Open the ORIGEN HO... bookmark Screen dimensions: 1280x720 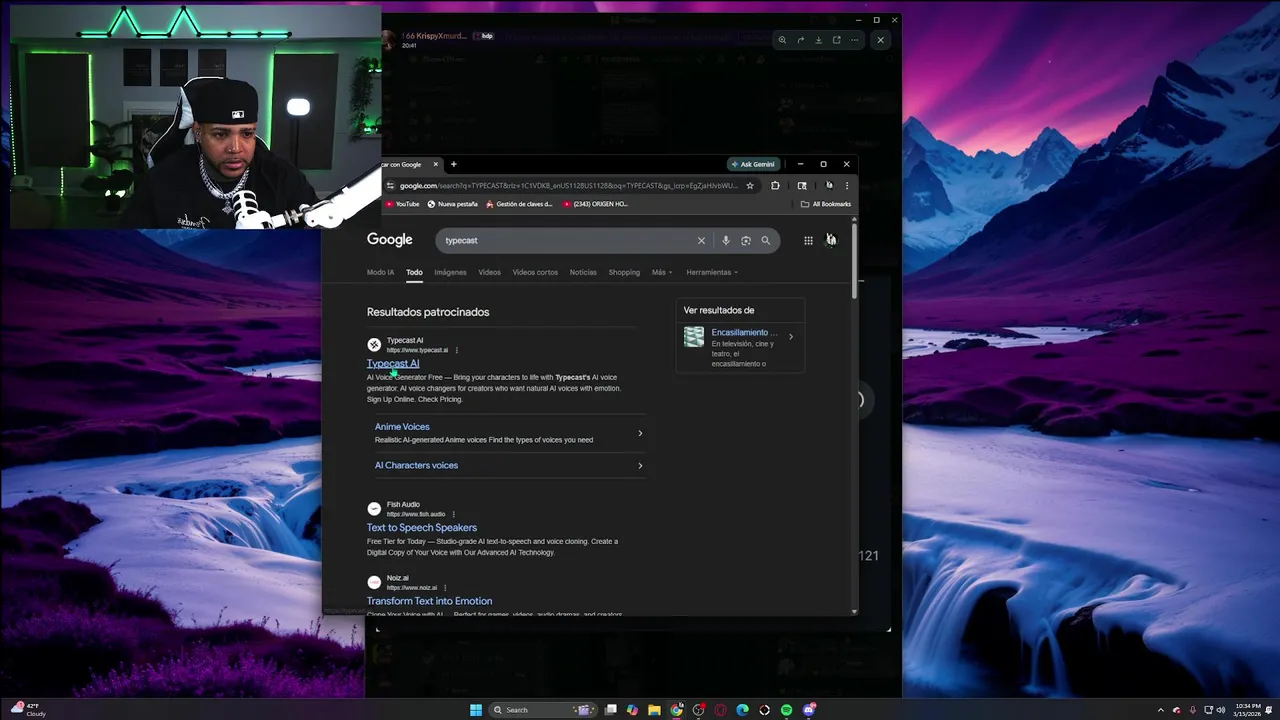596,204
